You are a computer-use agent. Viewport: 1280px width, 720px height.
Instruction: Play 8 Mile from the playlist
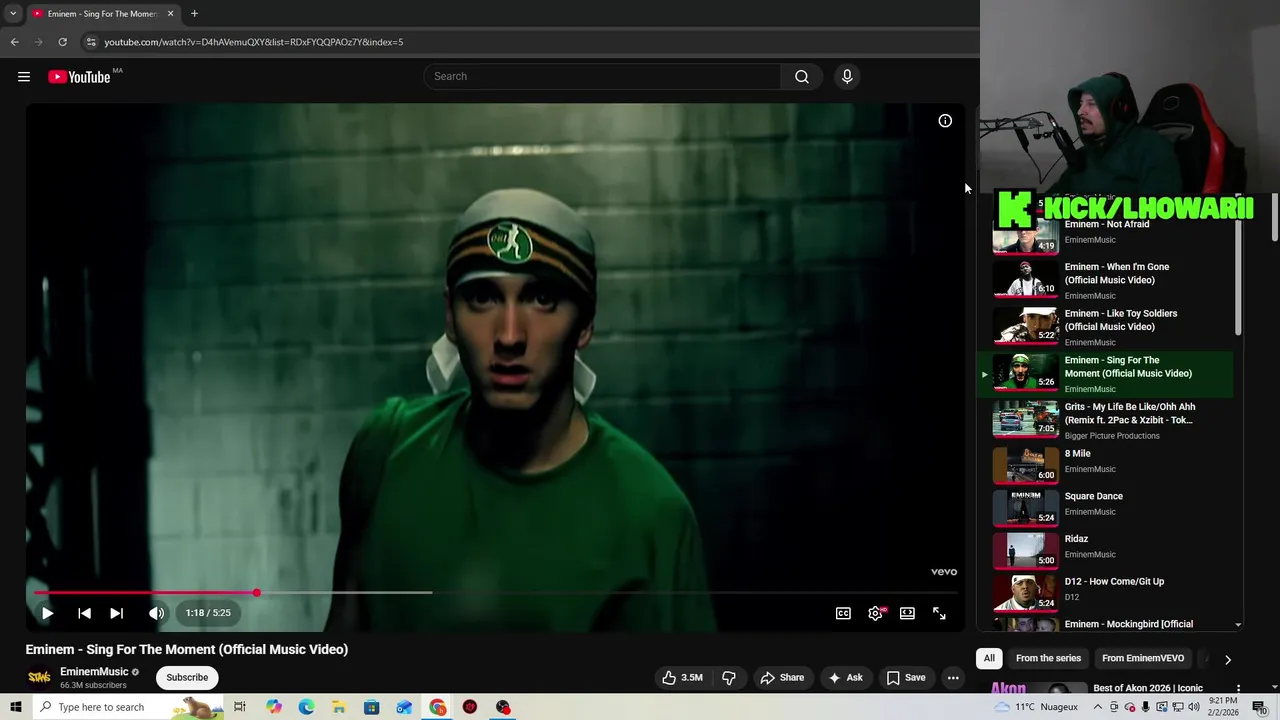pyautogui.click(x=1105, y=464)
